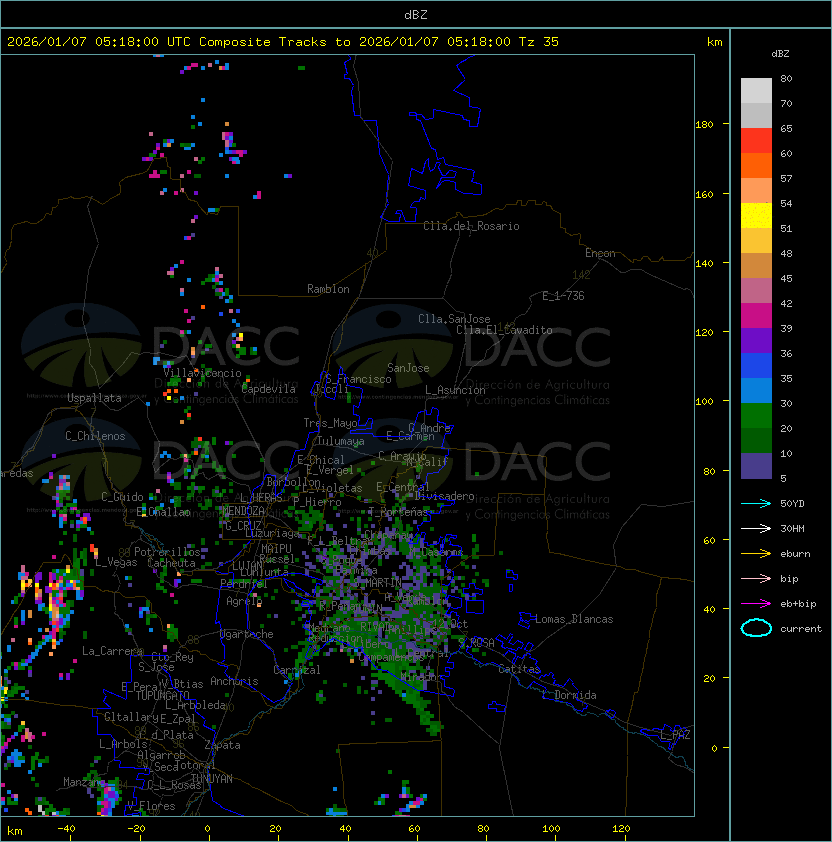832x842 pixels.
Task: Click the 'Catitas' map label
Action: point(519,669)
